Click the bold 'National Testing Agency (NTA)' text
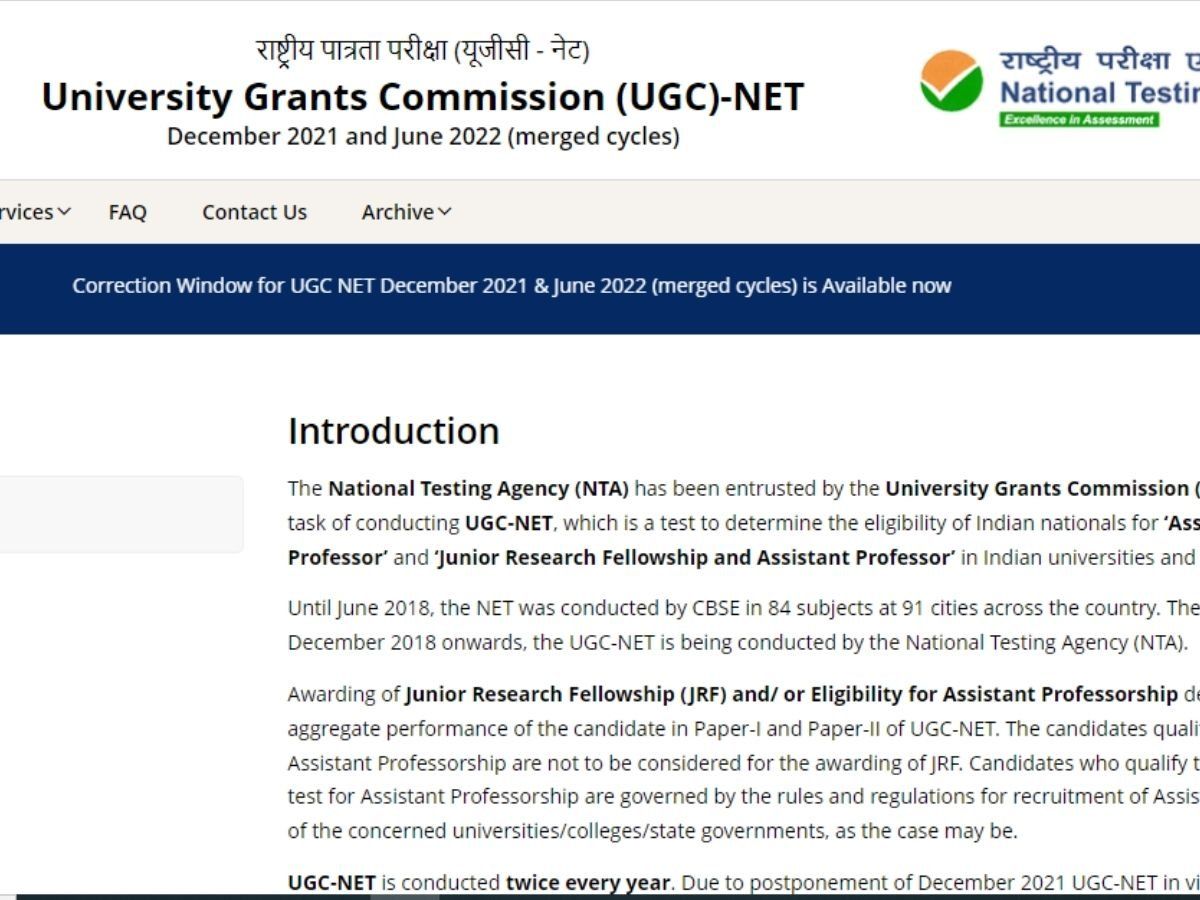1200x900 pixels. (x=478, y=489)
